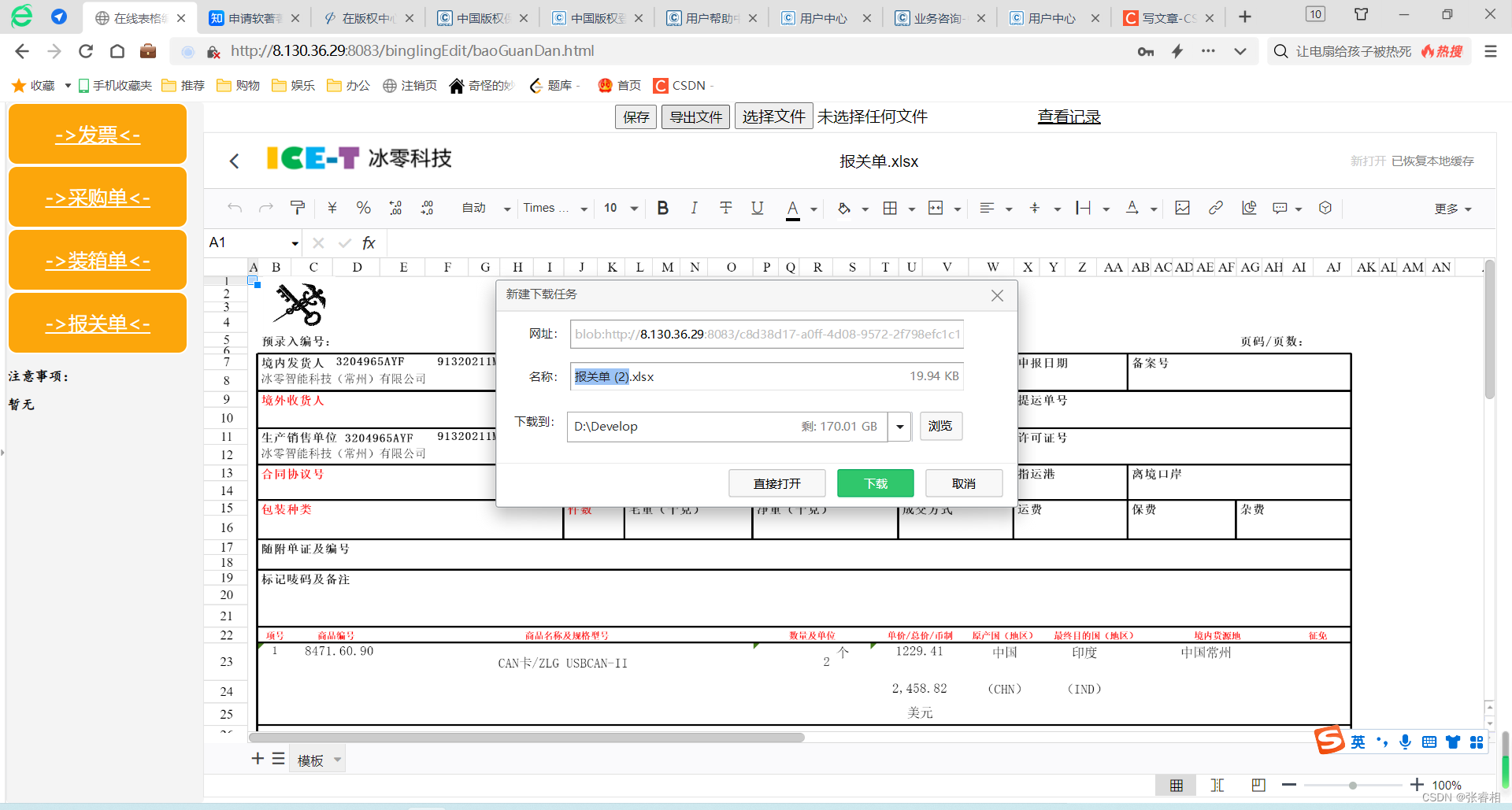Click the back chevron beside ICE-T logo
This screenshot has width=1512, height=810.
point(234,161)
